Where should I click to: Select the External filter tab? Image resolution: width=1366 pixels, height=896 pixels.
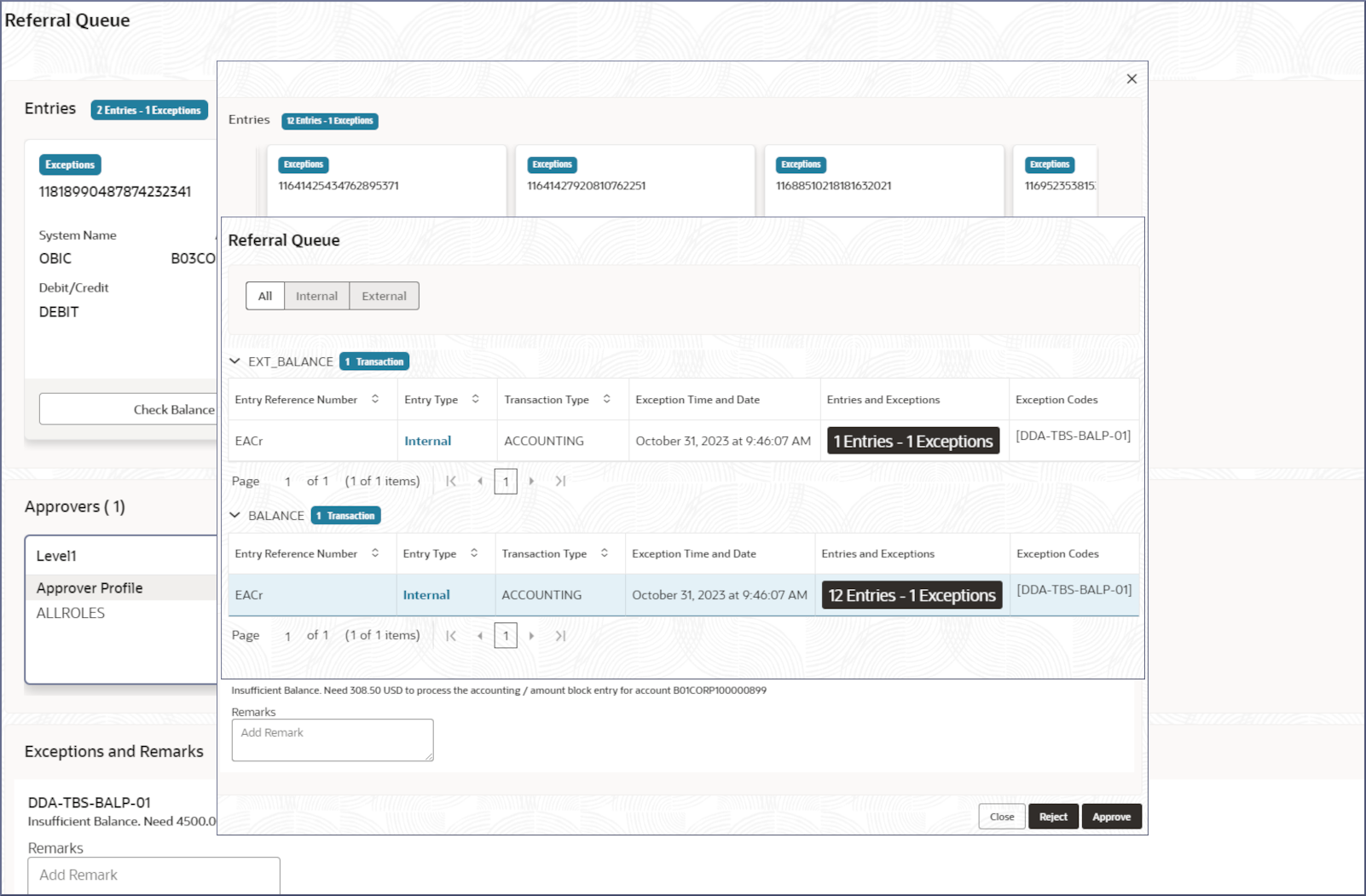[384, 296]
